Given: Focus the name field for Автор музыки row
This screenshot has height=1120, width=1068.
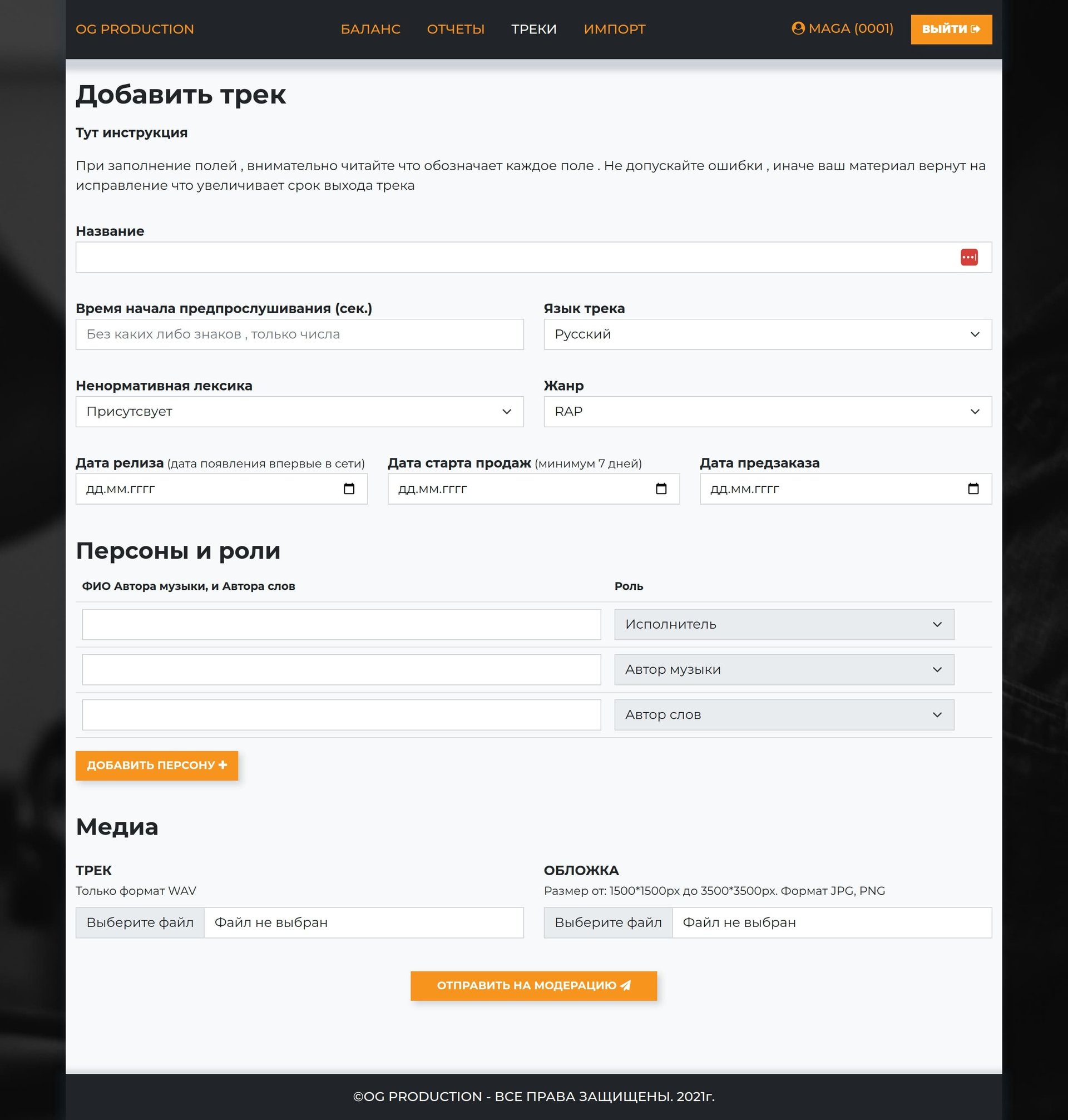Looking at the screenshot, I should (x=342, y=670).
